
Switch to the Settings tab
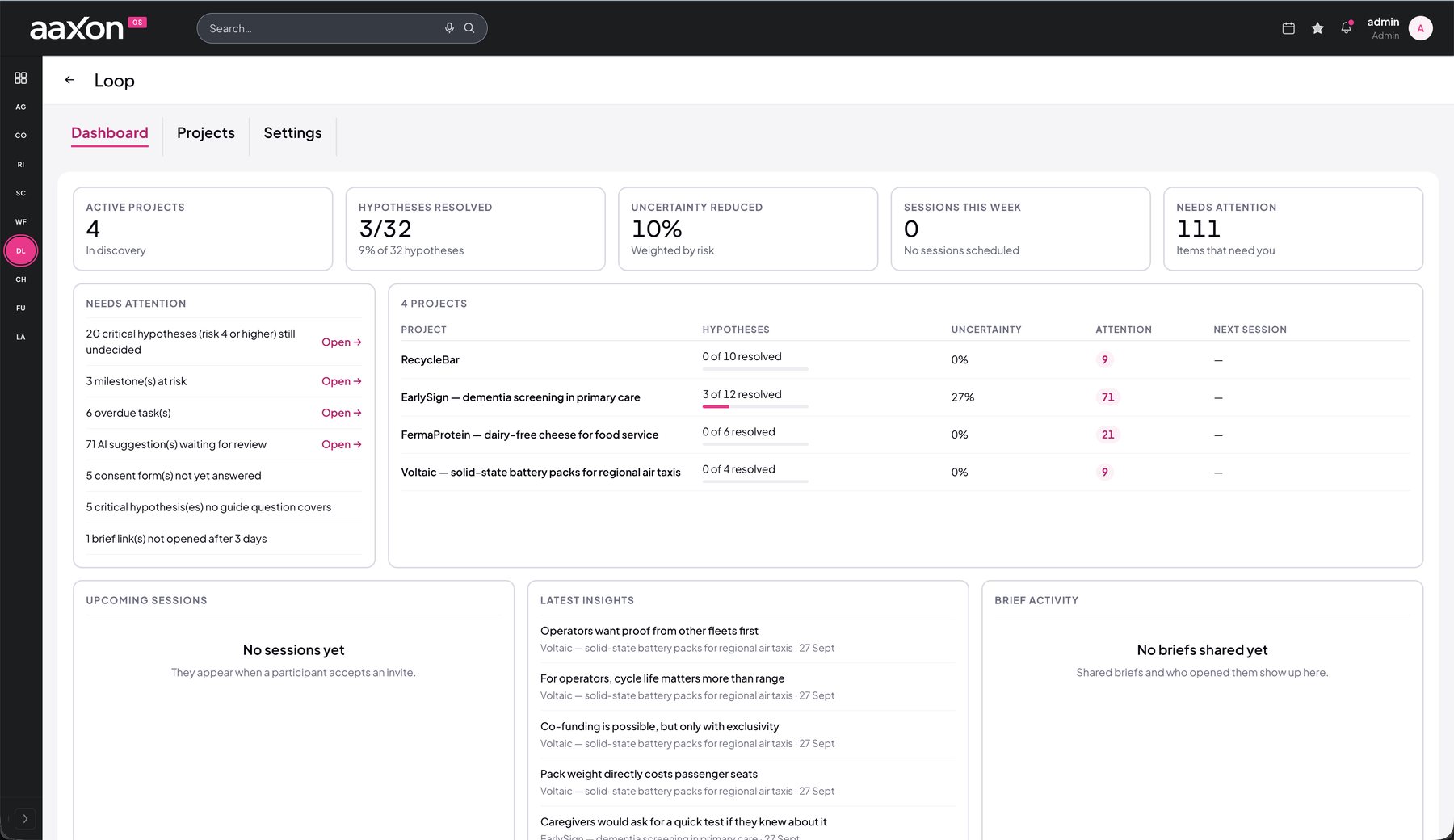pos(292,133)
